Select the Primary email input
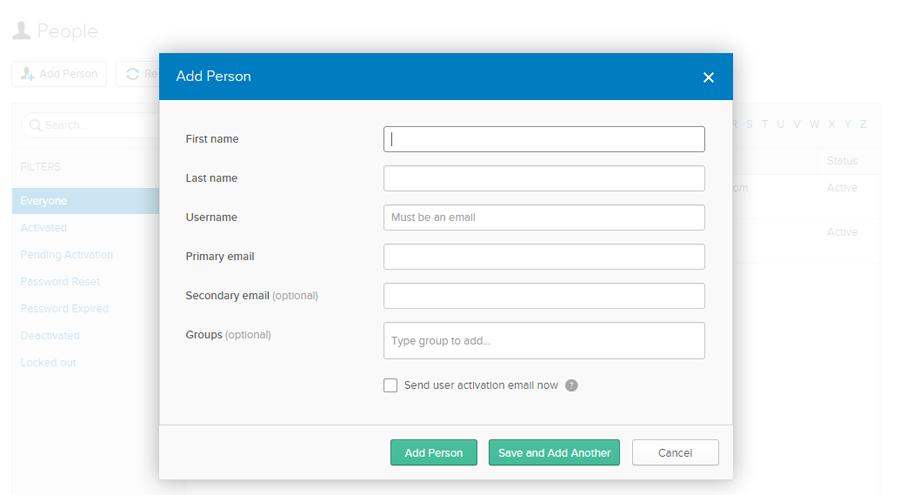This screenshot has height=495, width=900. pyautogui.click(x=543, y=256)
